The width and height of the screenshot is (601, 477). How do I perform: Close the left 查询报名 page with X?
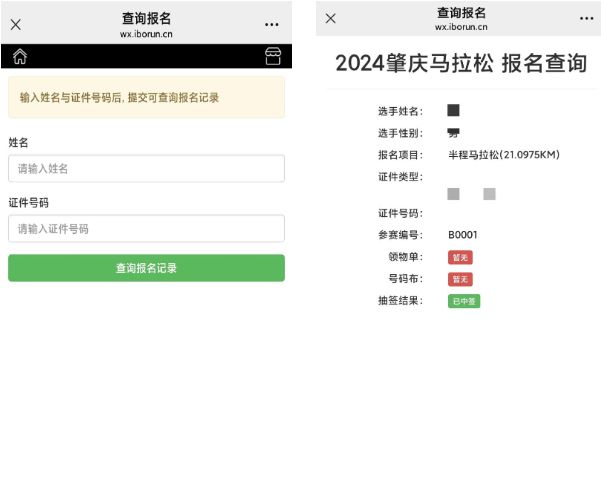(16, 25)
